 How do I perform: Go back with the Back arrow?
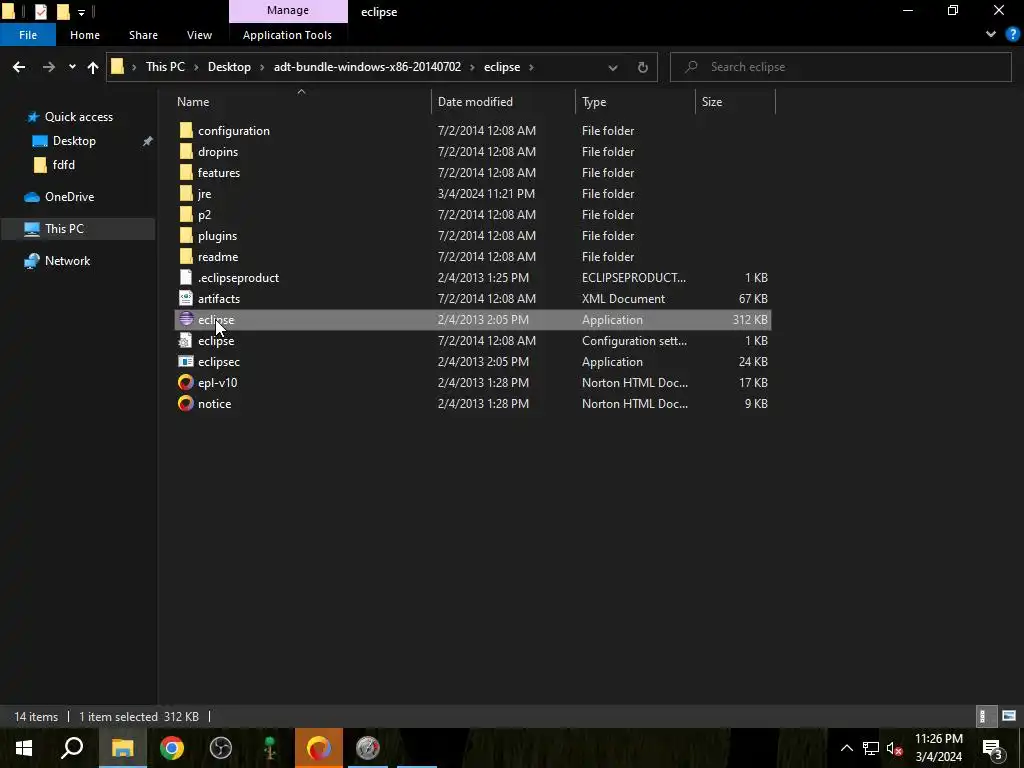(19, 67)
